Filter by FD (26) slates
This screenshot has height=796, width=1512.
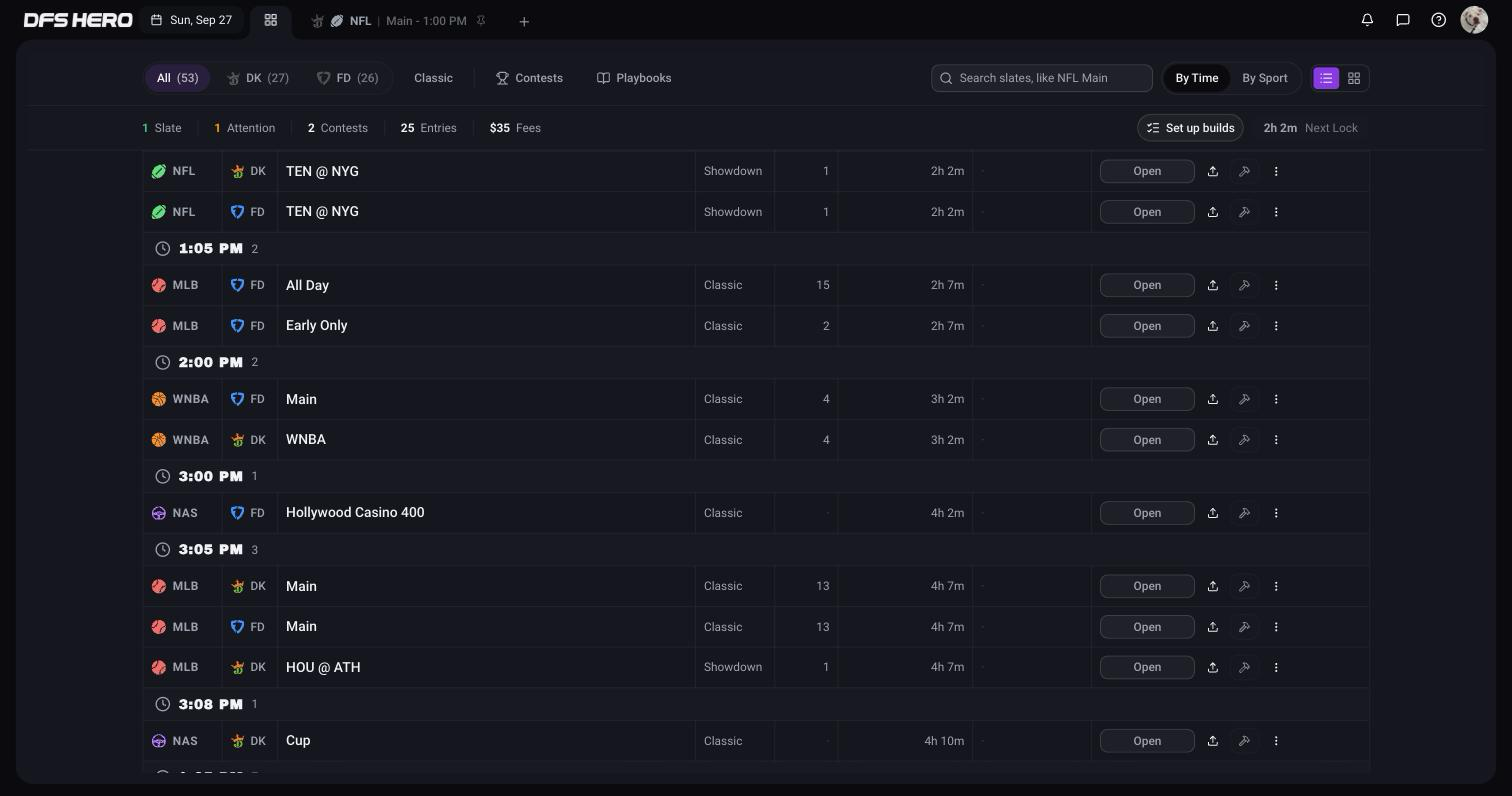pos(348,78)
